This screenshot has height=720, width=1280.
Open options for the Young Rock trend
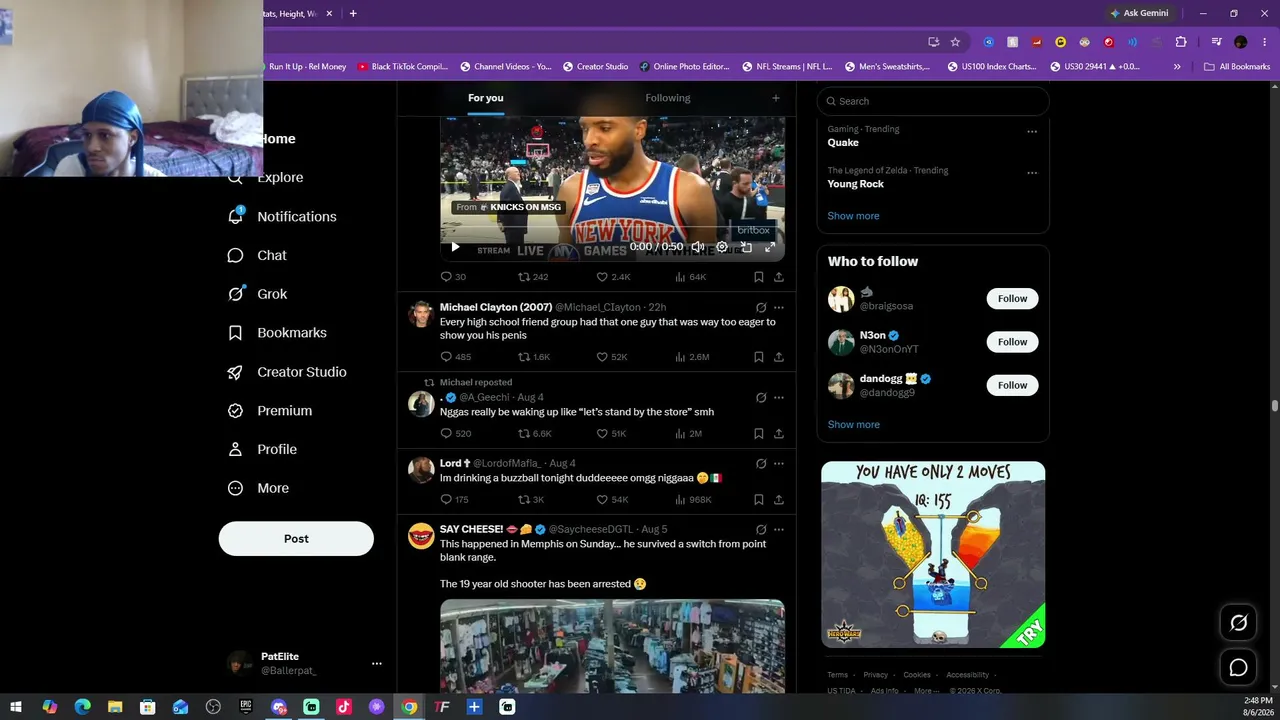(1032, 173)
